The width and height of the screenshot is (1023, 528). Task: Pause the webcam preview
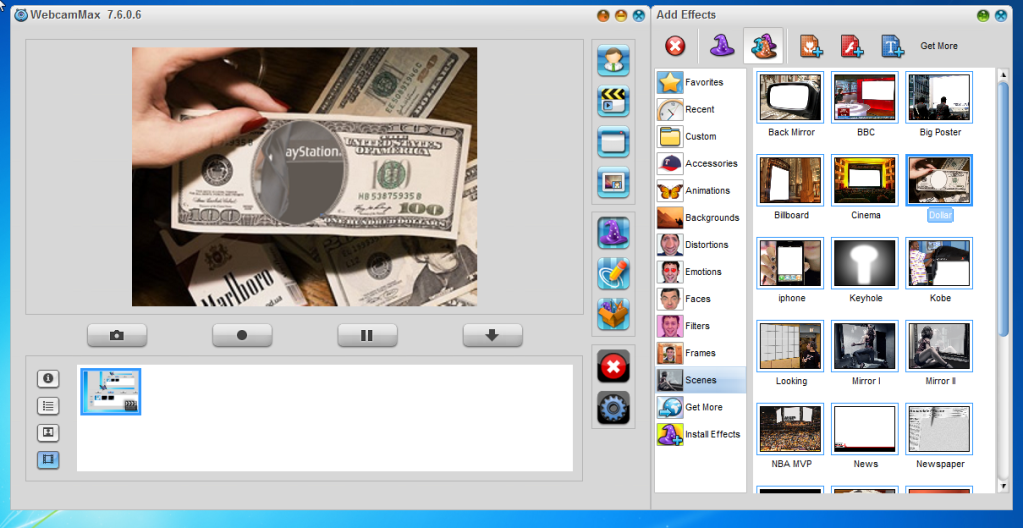[x=367, y=335]
